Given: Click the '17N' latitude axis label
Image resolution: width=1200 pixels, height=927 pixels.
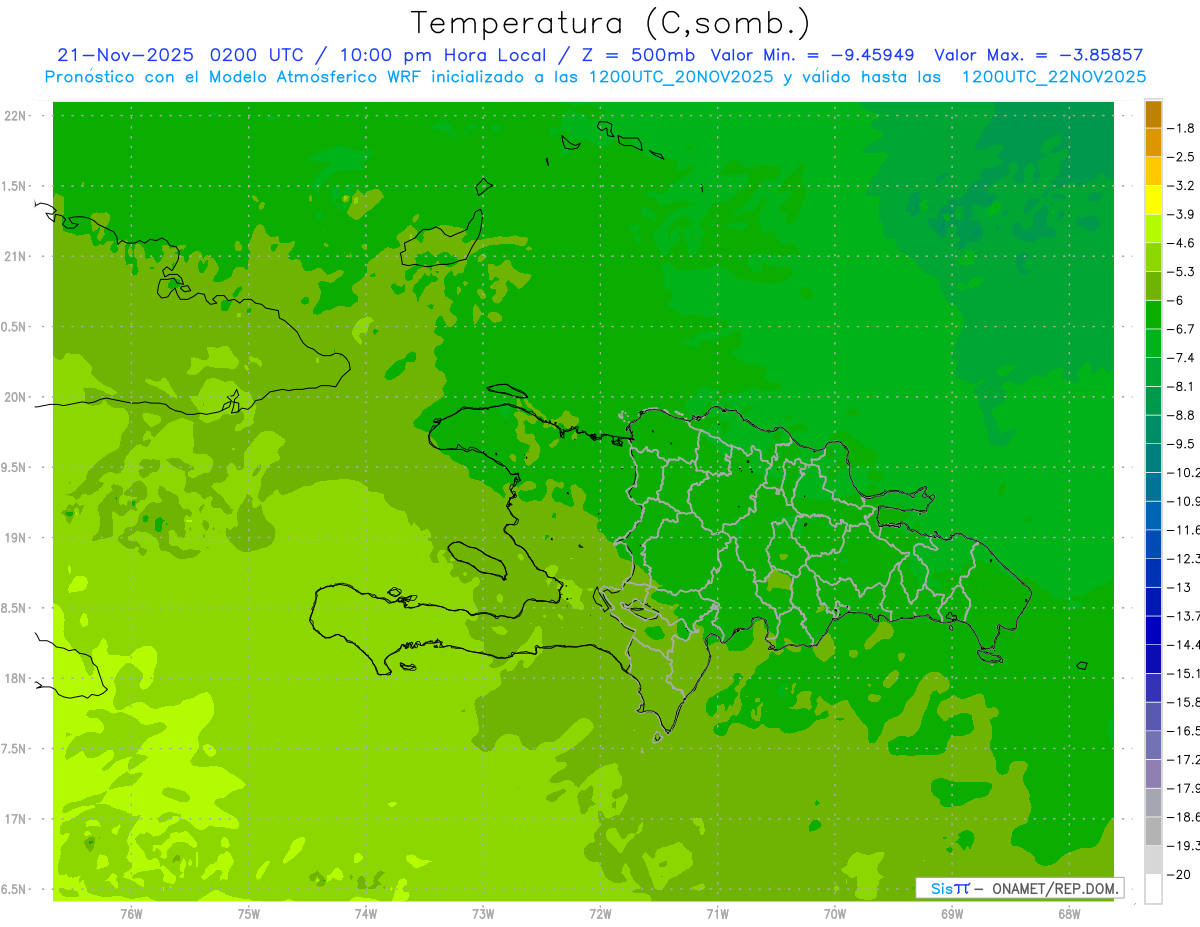Looking at the screenshot, I should (17, 819).
